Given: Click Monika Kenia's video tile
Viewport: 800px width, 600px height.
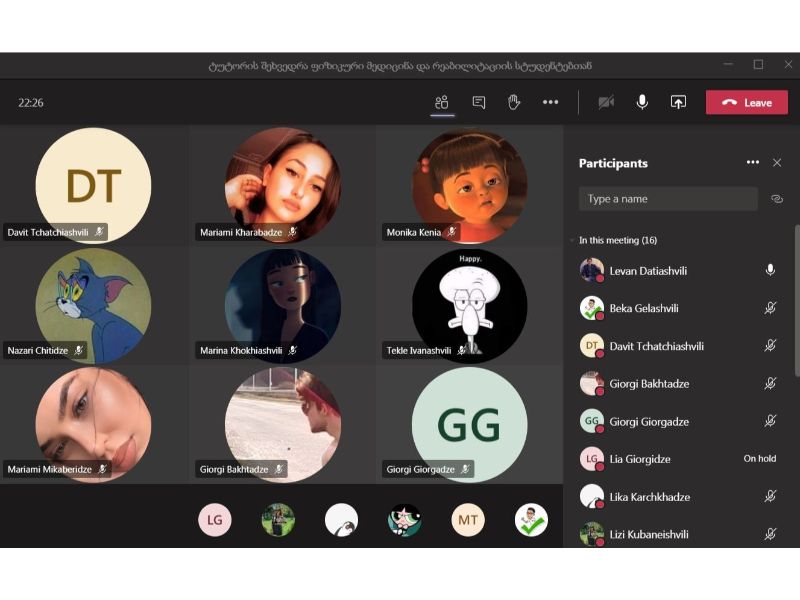Looking at the screenshot, I should pos(470,186).
